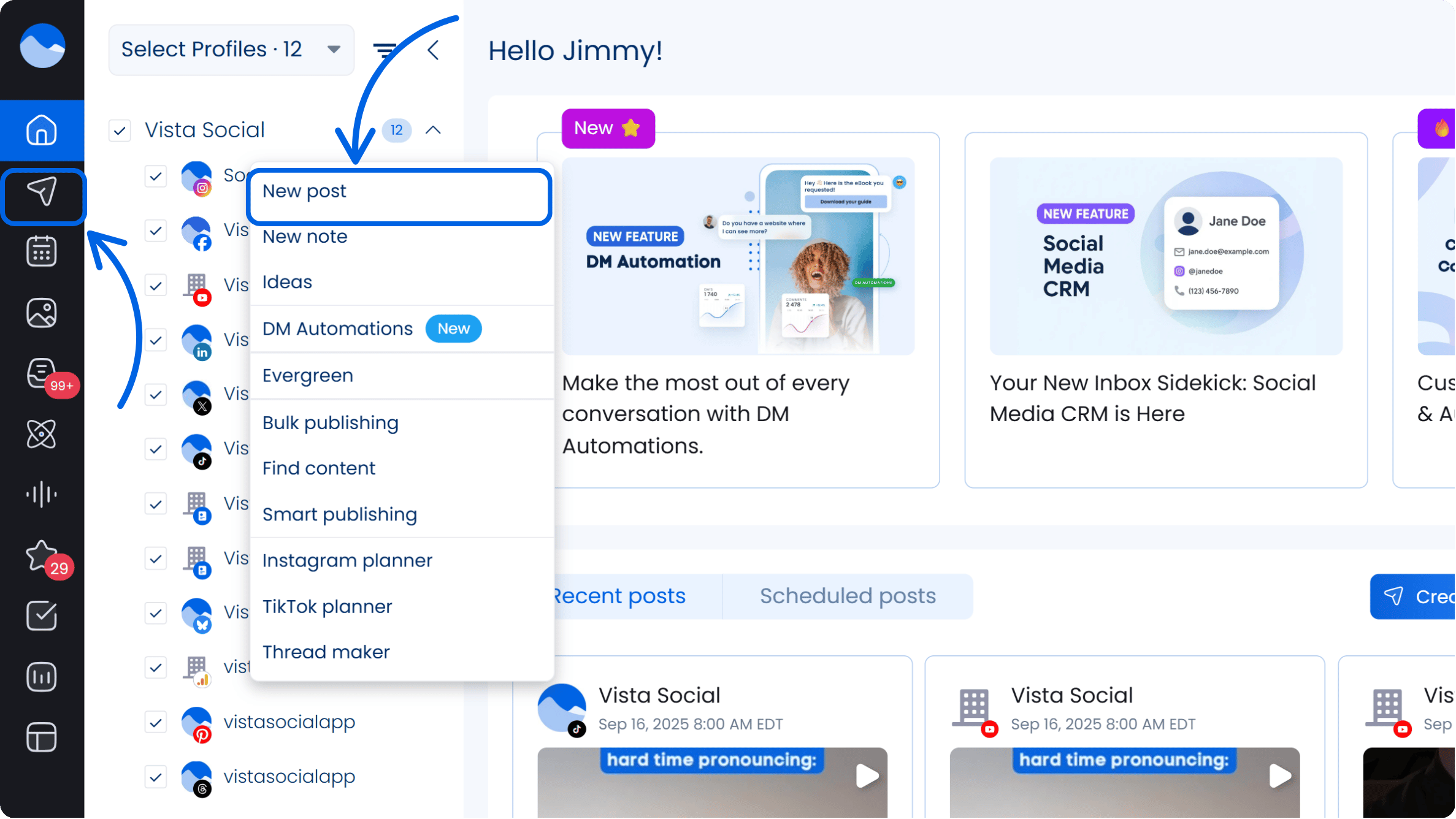1456x819 pixels.
Task: Click the LinkedIn profile avatar
Action: (x=197, y=341)
